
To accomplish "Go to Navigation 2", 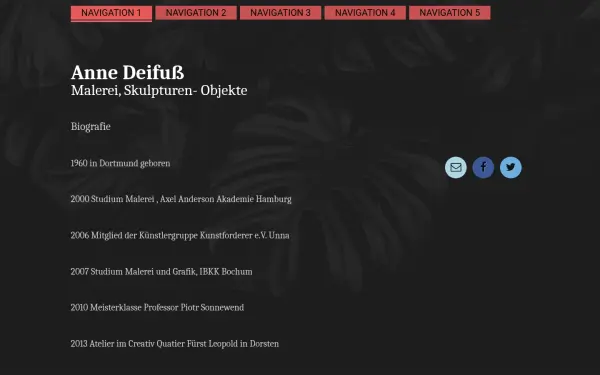I will tap(196, 13).
